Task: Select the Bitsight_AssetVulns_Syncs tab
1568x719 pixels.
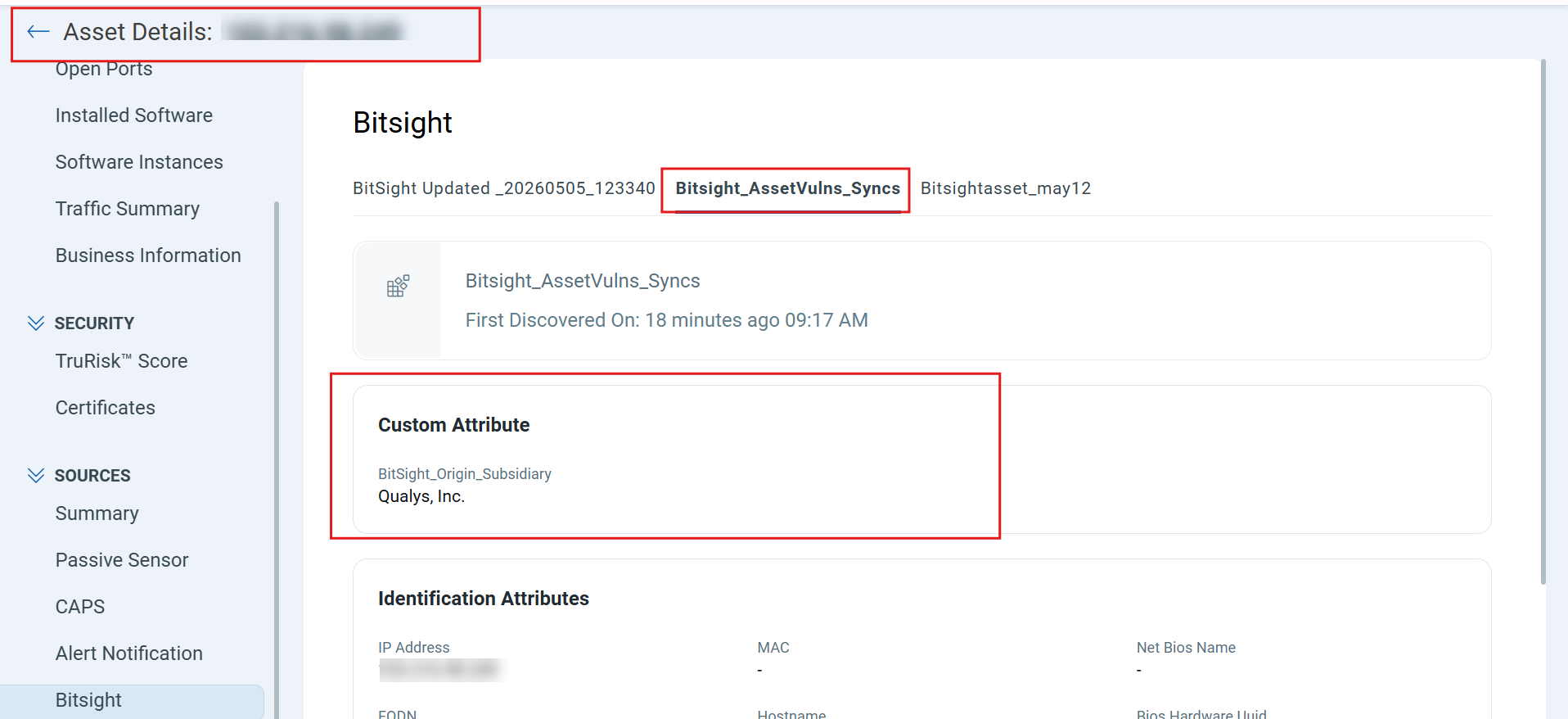Action: tap(787, 188)
